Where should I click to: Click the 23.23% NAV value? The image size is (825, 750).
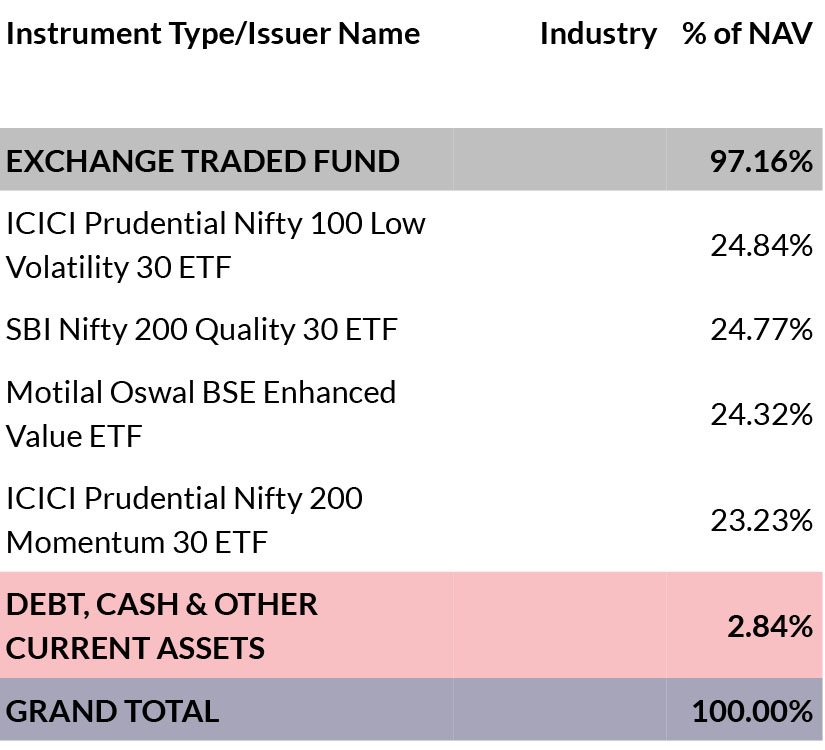(x=761, y=521)
